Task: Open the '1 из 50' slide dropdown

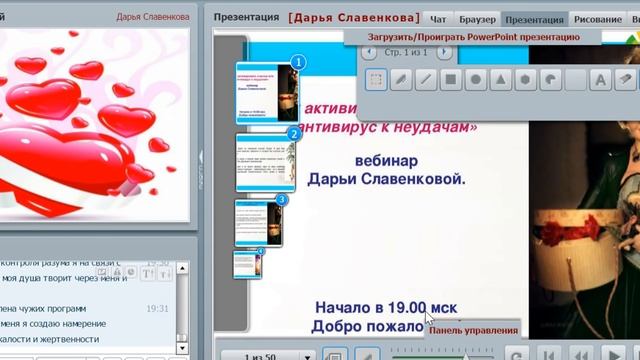Action: coord(268,356)
